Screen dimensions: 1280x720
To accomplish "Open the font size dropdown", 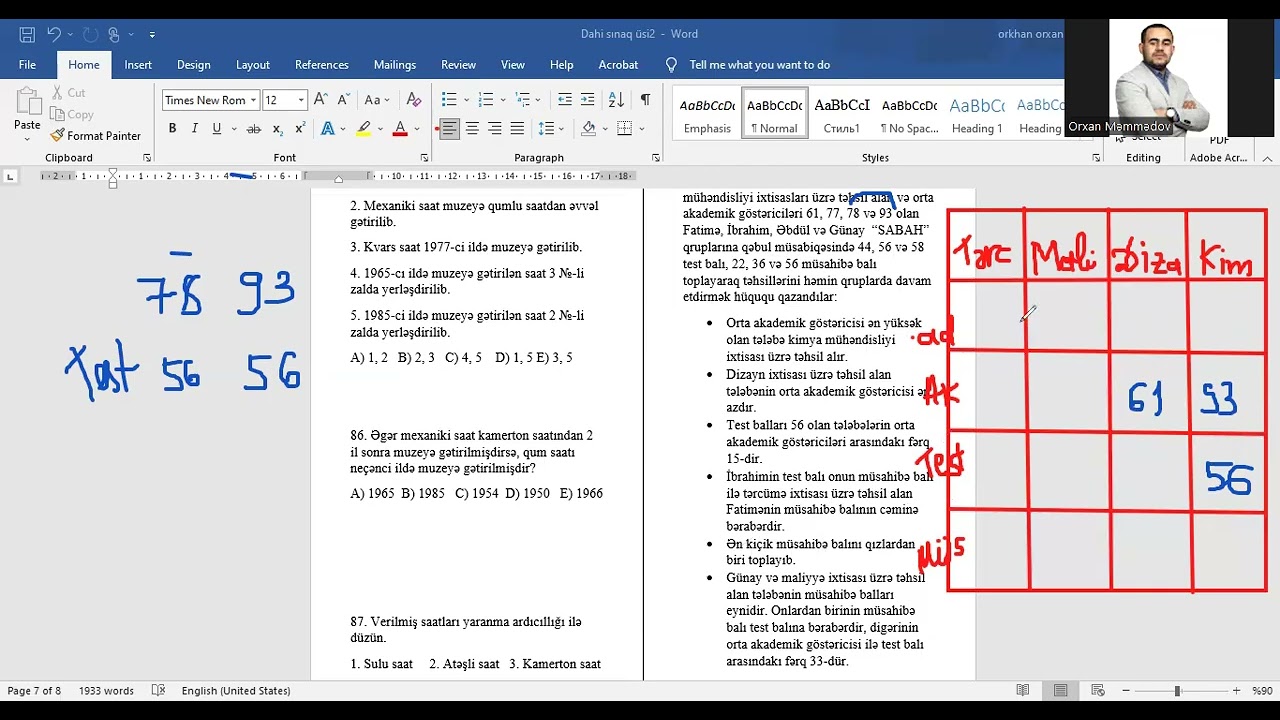I will (301, 100).
